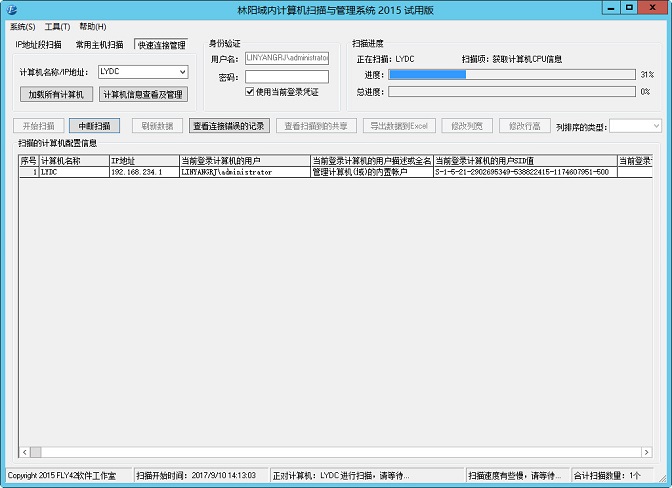Open the 帮助(H) menu
The height and width of the screenshot is (488, 672).
(x=92, y=26)
